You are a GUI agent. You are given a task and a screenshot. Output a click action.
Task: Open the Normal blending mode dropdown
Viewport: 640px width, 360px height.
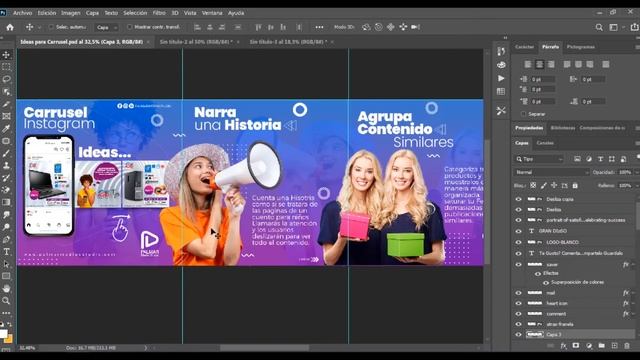pyautogui.click(x=551, y=172)
